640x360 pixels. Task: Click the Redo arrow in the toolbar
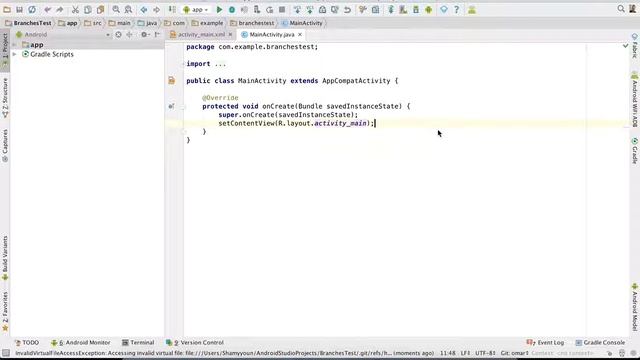point(60,9)
